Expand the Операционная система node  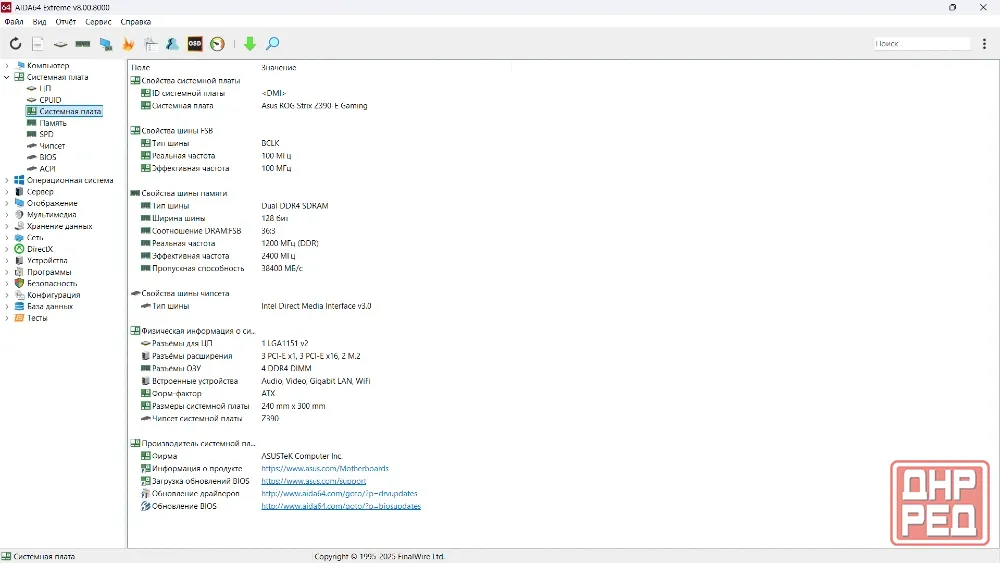tap(7, 180)
